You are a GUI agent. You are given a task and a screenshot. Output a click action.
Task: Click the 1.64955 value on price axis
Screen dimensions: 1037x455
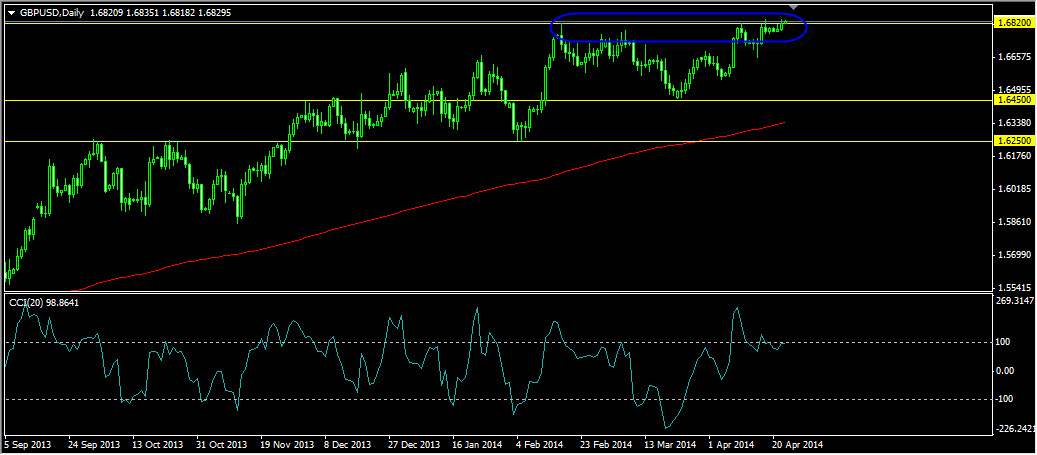[x=1016, y=89]
